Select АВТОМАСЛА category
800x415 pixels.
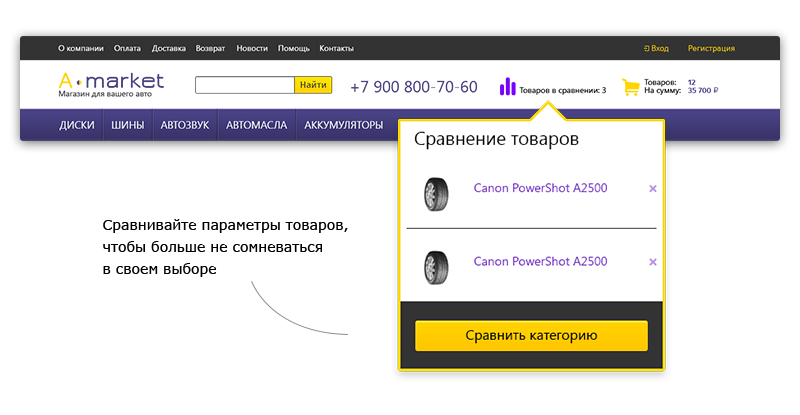pyautogui.click(x=257, y=125)
